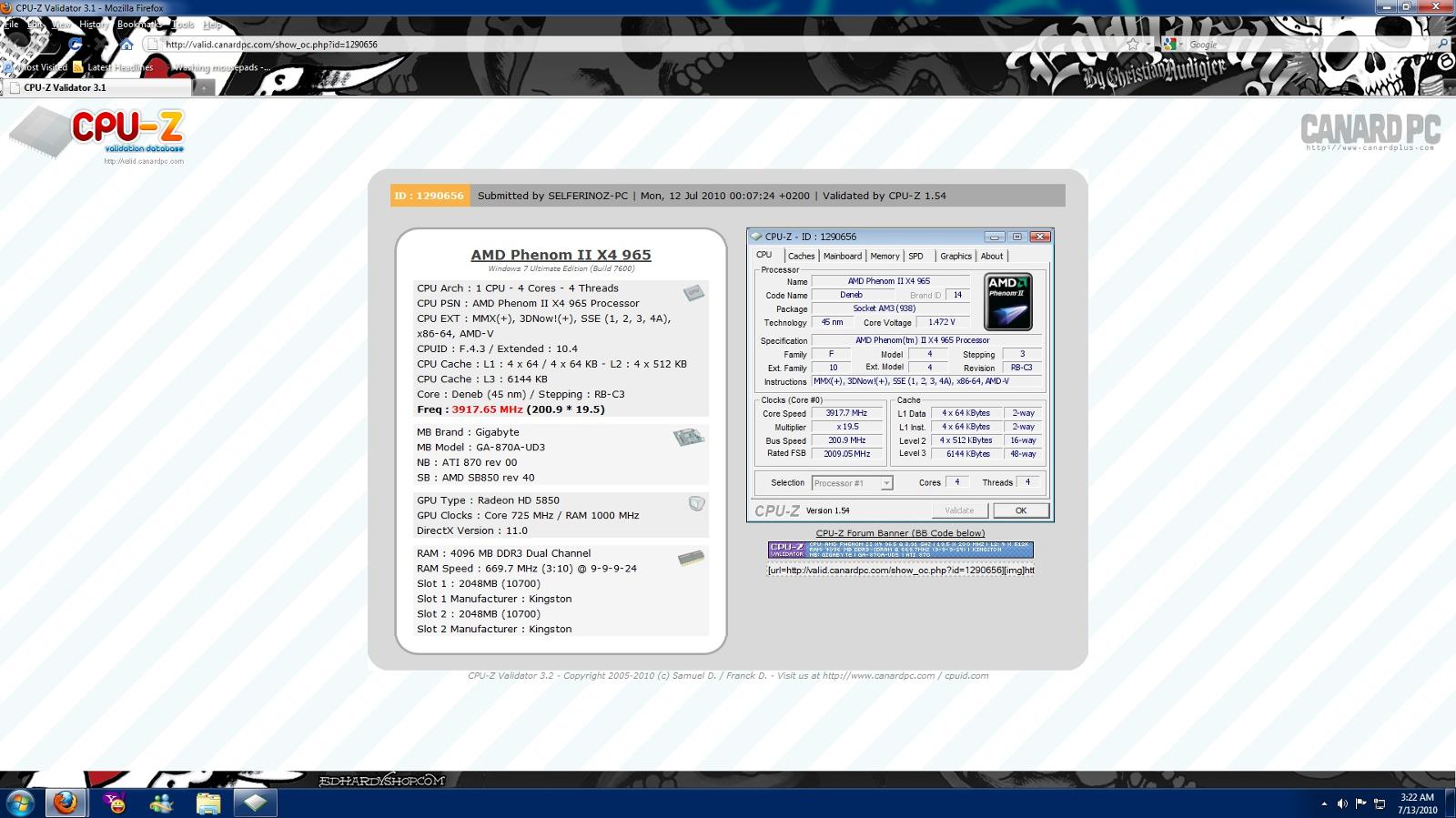
Task: Click the CPU-Z window title icon
Action: point(756,237)
